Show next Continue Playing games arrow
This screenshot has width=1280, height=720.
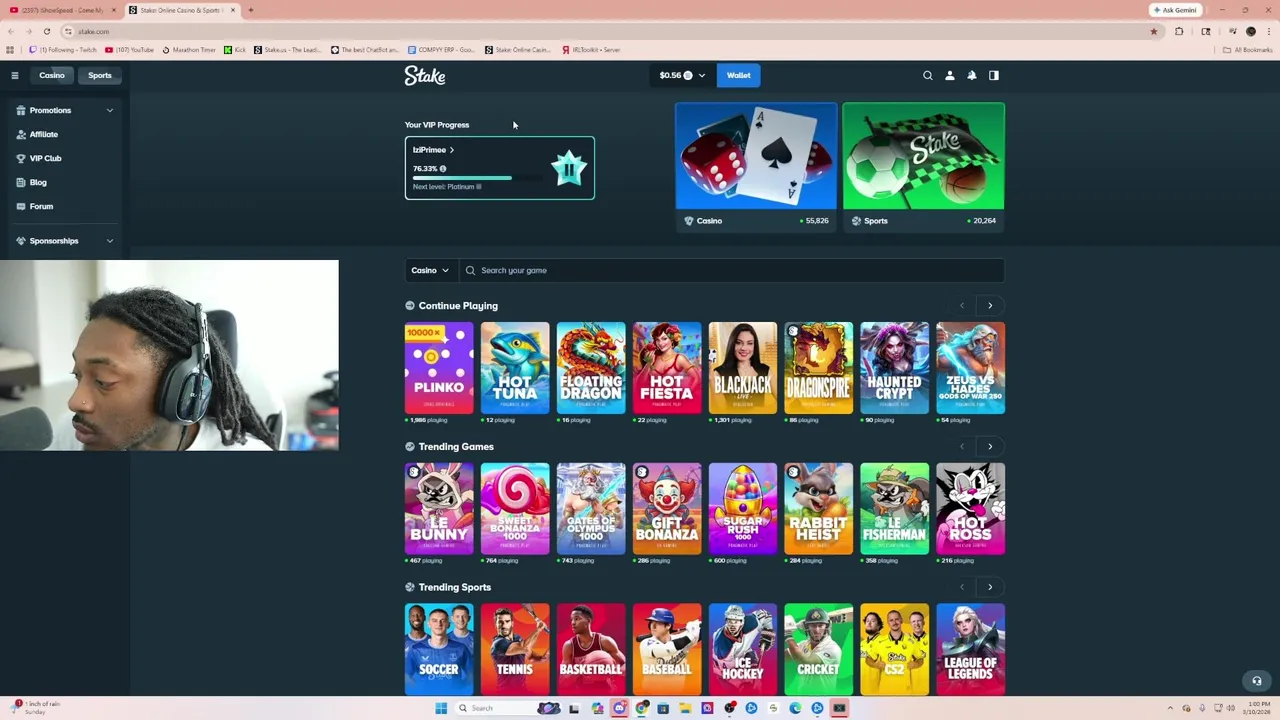[x=990, y=305]
